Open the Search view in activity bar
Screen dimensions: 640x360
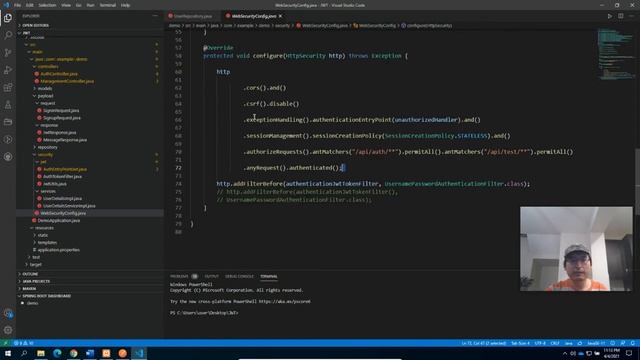[x=8, y=35]
